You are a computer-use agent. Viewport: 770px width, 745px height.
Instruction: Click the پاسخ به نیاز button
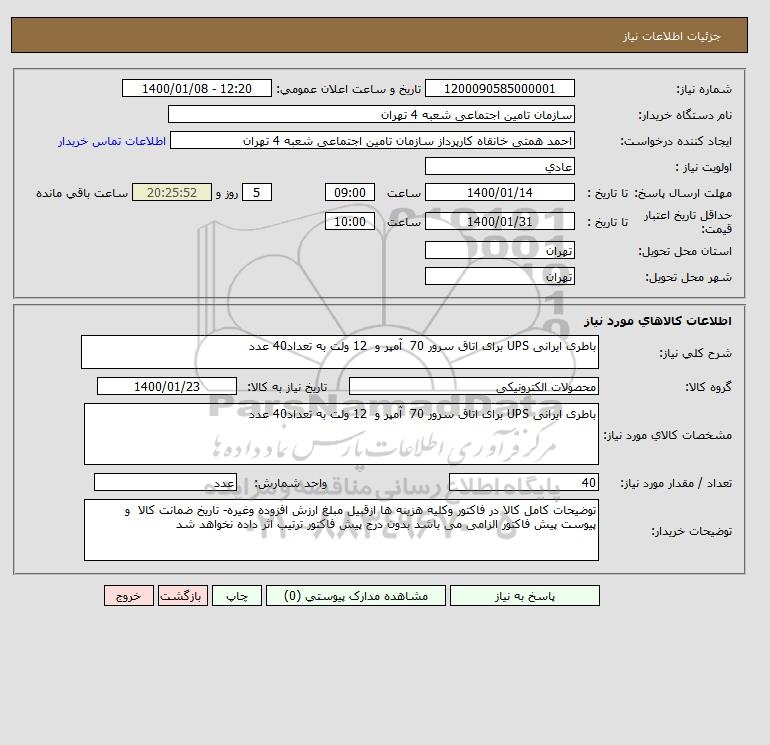click(524, 596)
